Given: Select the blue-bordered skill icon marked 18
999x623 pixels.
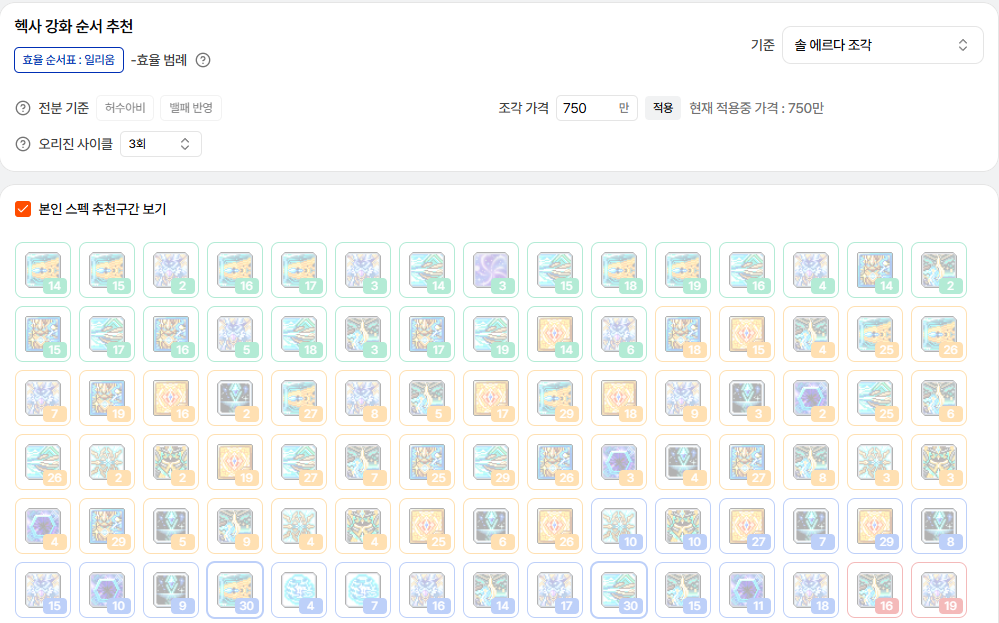Looking at the screenshot, I should tap(810, 590).
